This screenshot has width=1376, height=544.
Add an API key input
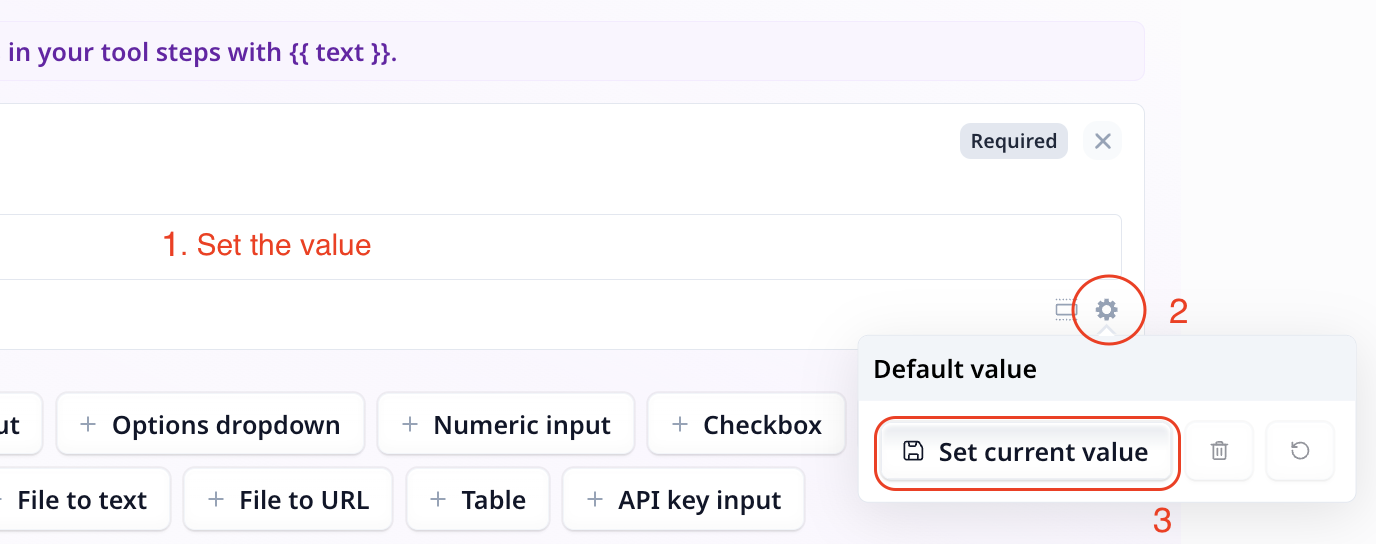coord(683,500)
